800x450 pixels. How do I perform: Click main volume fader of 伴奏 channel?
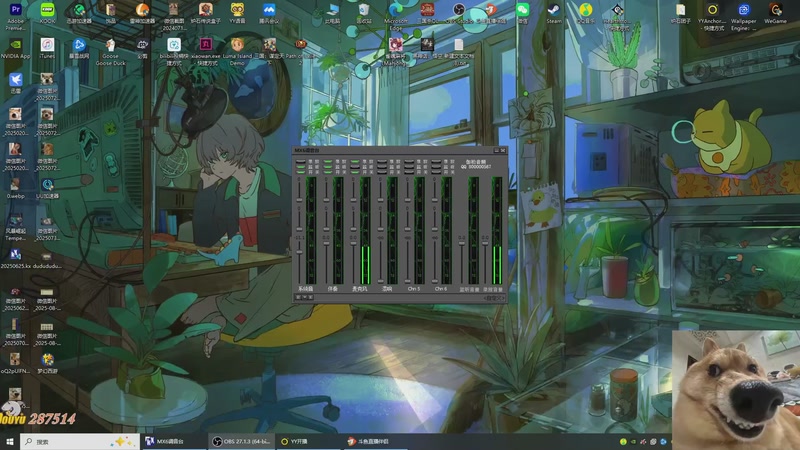pos(327,243)
